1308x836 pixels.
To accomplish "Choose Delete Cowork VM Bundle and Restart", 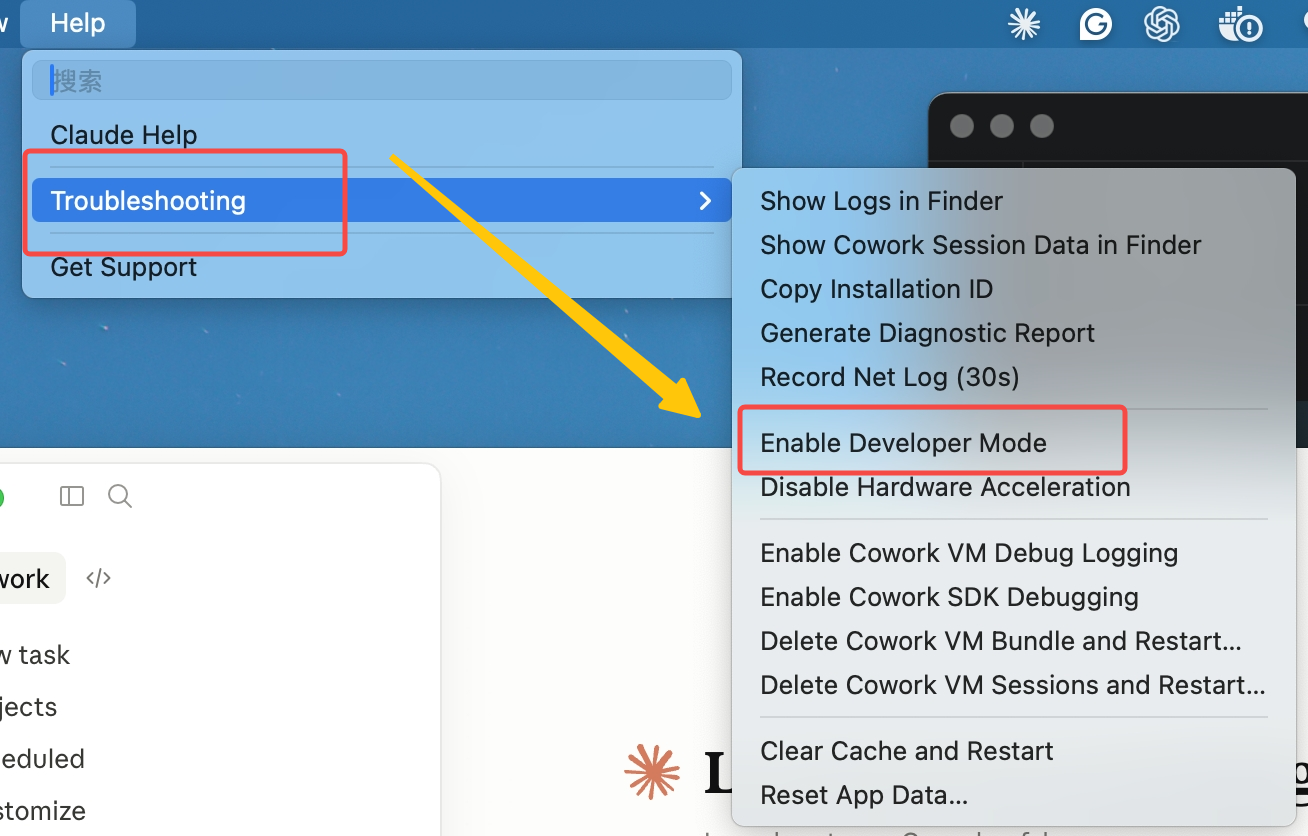I will click(x=1001, y=641).
